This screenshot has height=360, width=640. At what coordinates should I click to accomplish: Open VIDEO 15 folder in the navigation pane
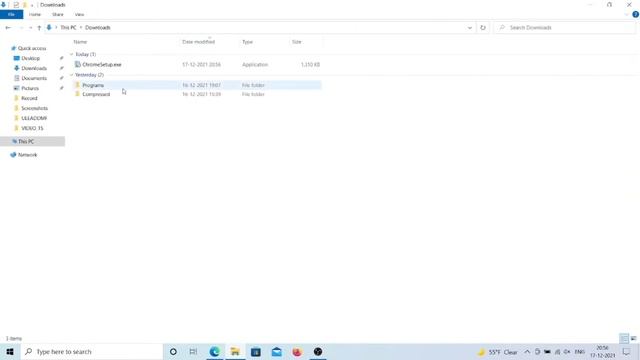[32, 128]
